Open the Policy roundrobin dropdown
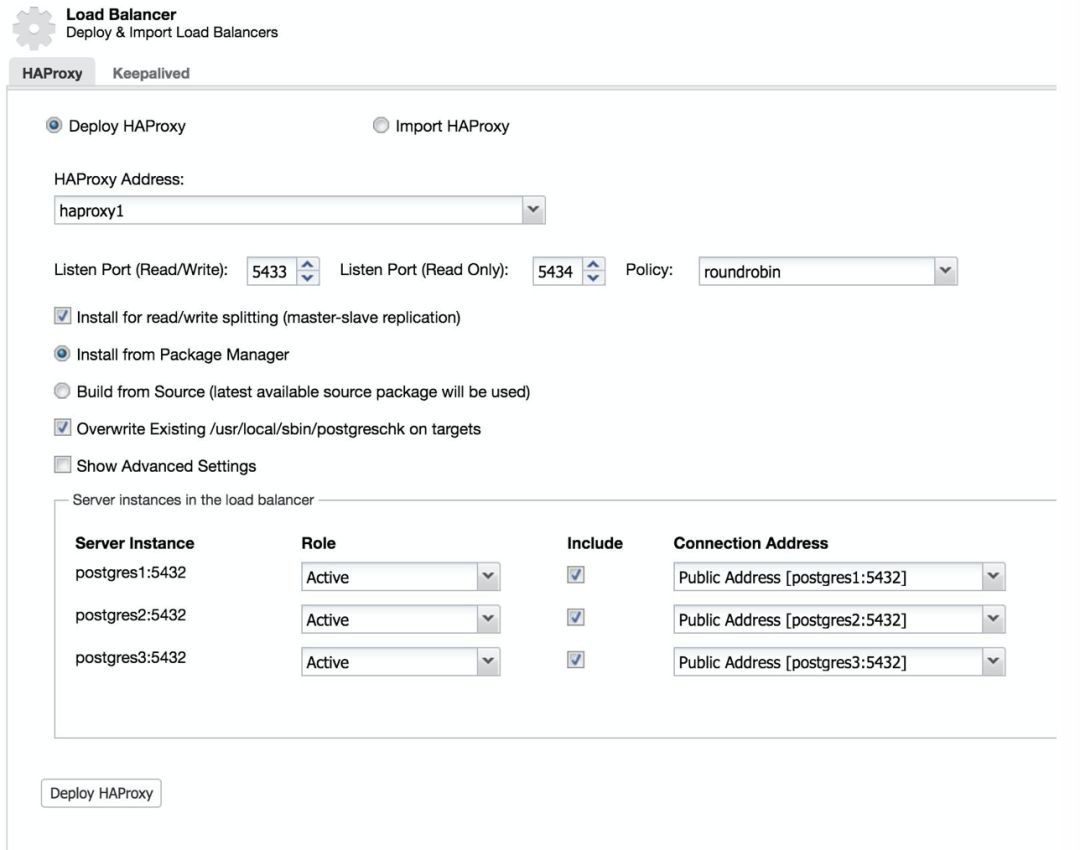Screen dimensions: 1080x850 click(944, 271)
